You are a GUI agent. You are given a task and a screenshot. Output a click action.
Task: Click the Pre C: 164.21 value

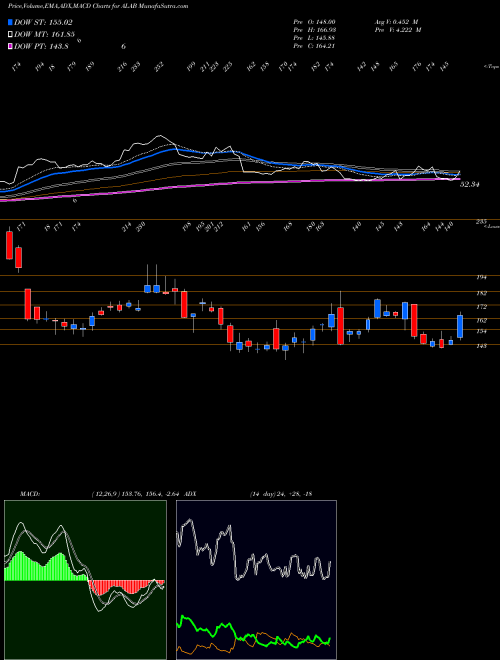(314, 46)
